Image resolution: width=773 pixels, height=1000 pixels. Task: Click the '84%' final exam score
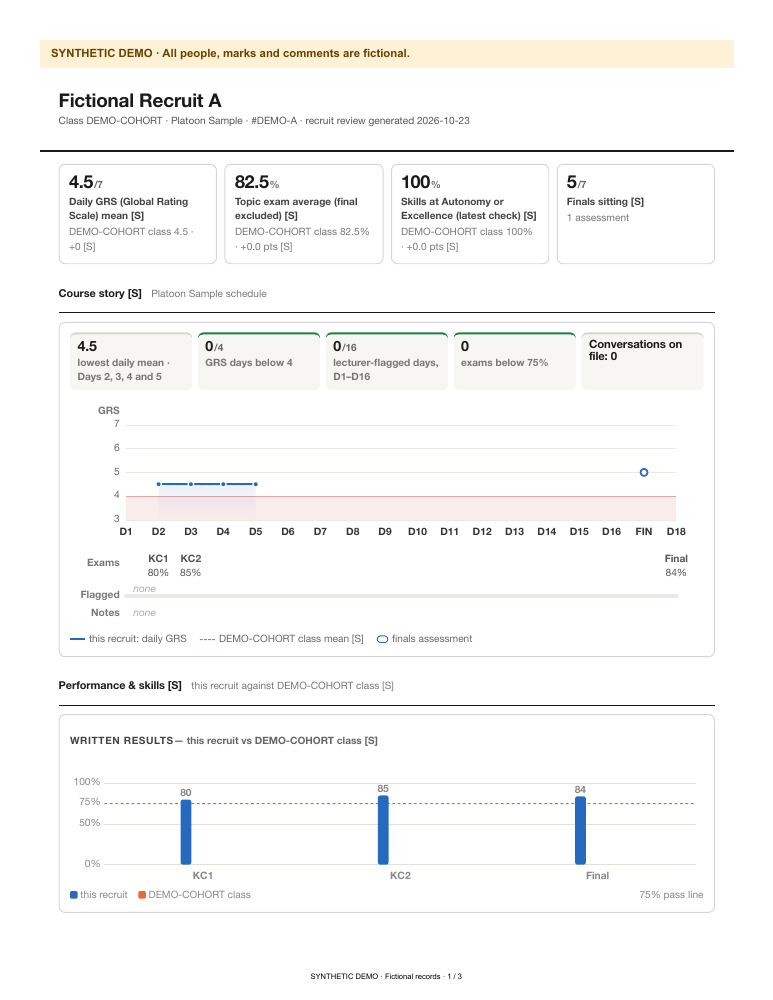(676, 573)
